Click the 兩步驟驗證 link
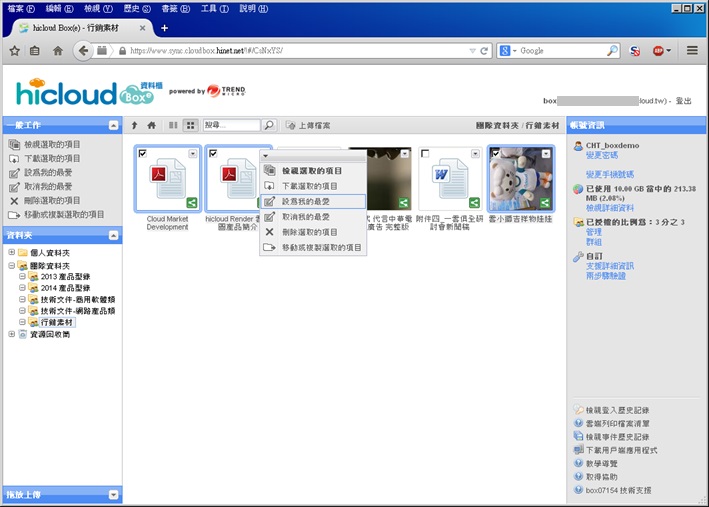The width and height of the screenshot is (709, 507). coord(605,276)
